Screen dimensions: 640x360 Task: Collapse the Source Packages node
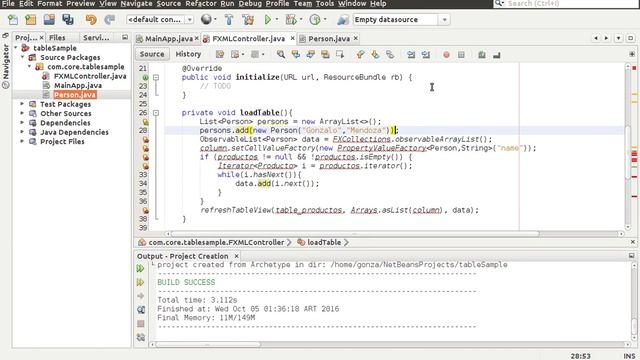[x=22, y=57]
